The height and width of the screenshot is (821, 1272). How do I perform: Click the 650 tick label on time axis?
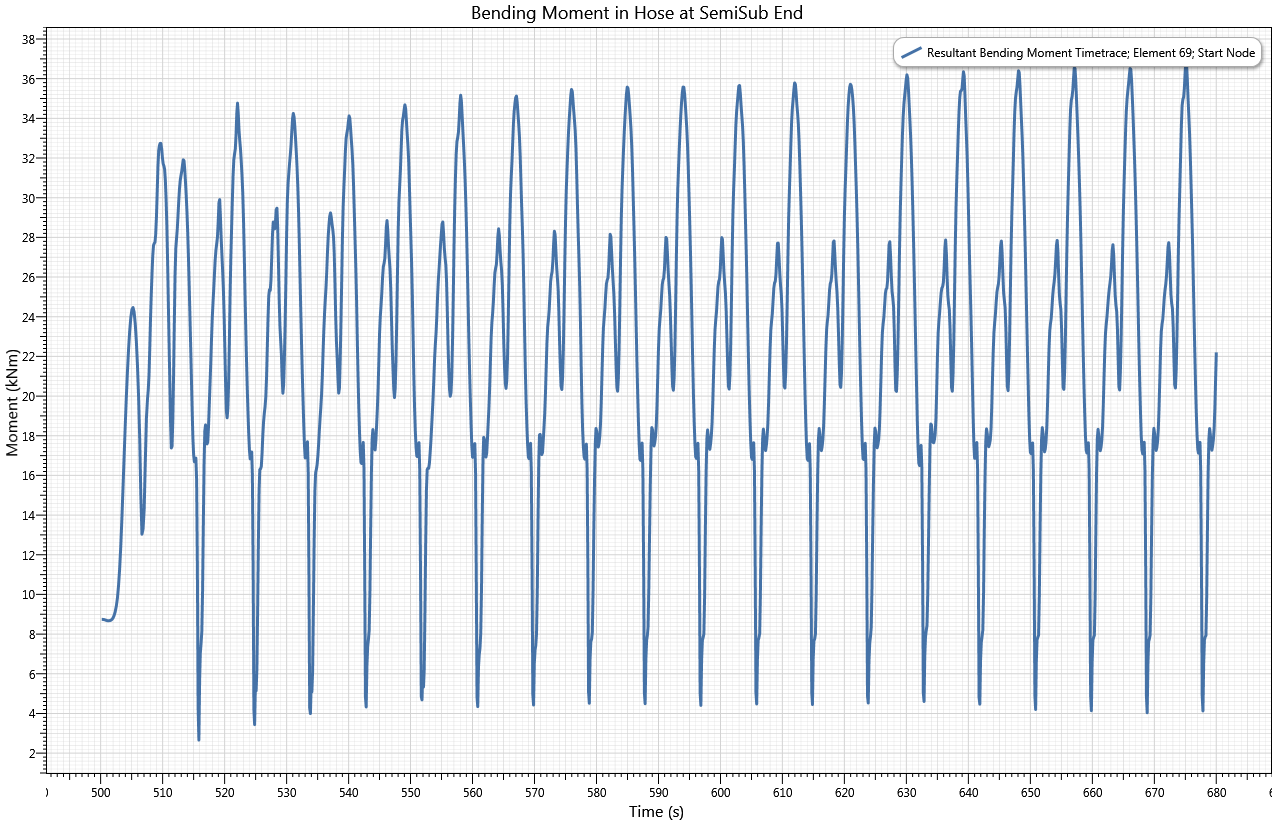1030,793
